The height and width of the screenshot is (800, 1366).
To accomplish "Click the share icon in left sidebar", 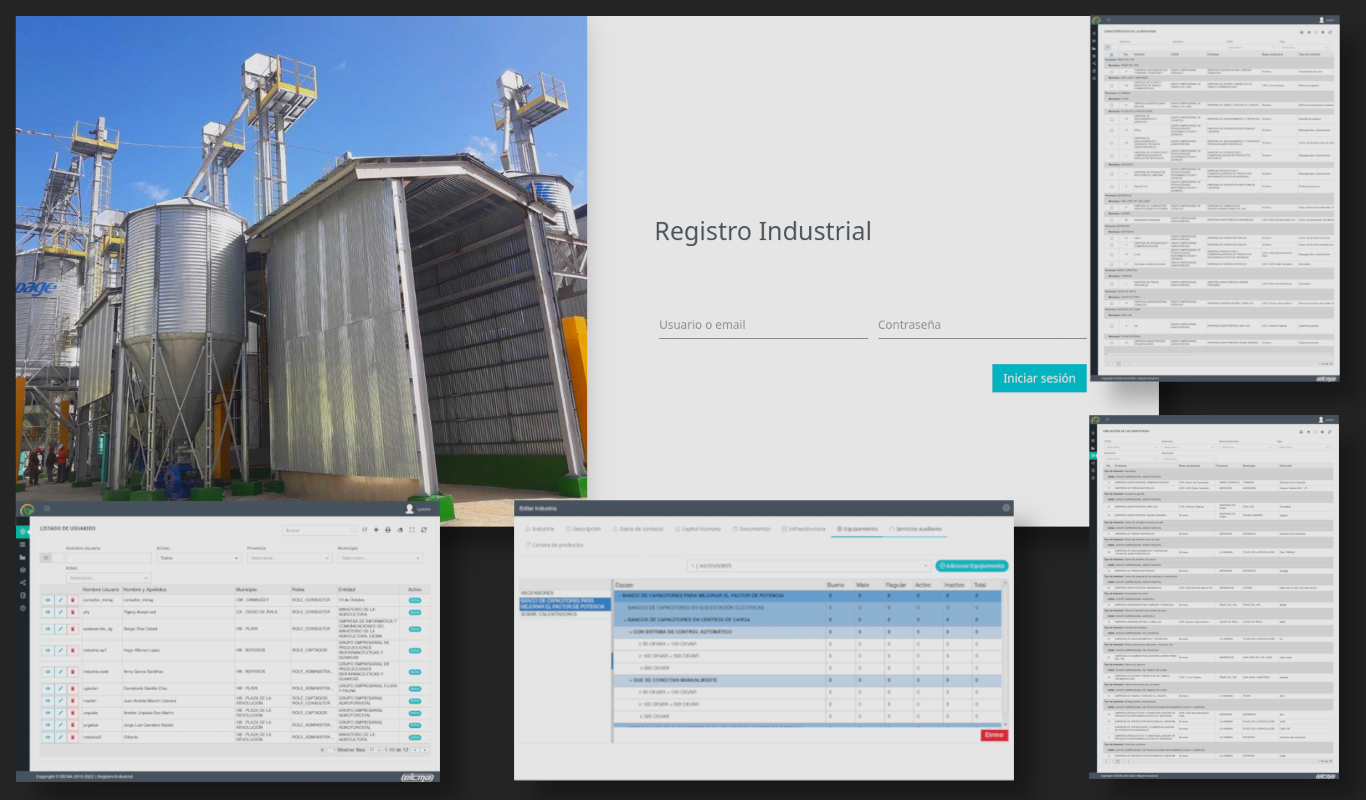I will pyautogui.click(x=23, y=582).
